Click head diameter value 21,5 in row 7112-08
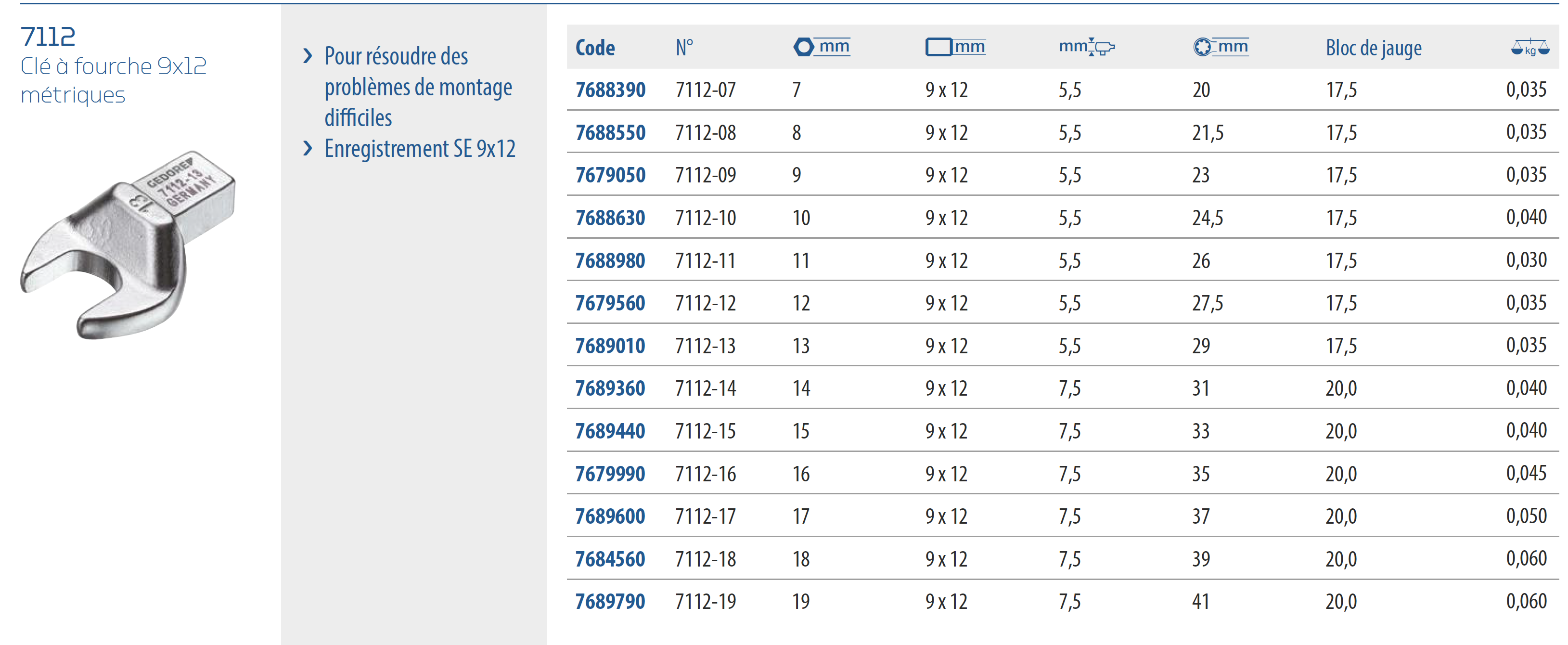 [1208, 133]
